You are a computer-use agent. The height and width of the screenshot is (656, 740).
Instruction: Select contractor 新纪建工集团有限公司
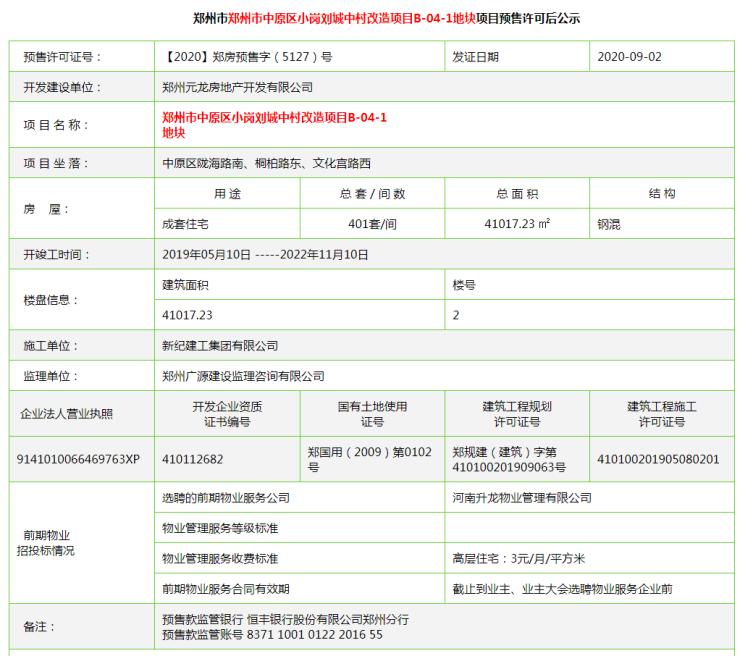[x=220, y=346]
